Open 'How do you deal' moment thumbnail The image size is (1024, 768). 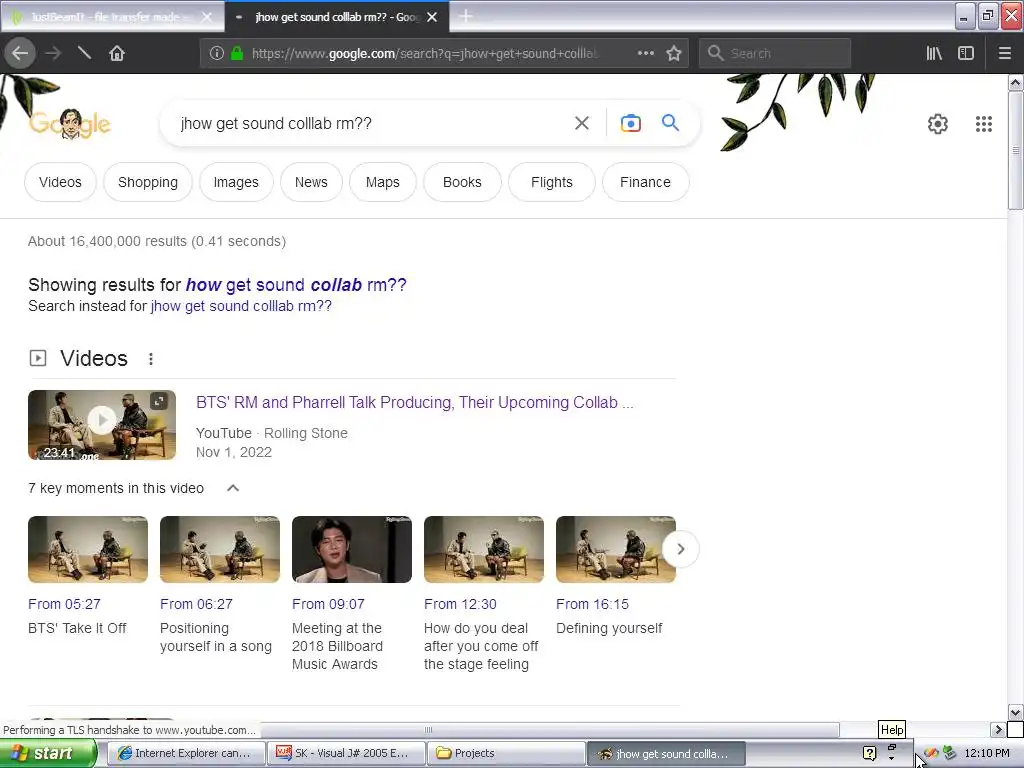pyautogui.click(x=484, y=549)
